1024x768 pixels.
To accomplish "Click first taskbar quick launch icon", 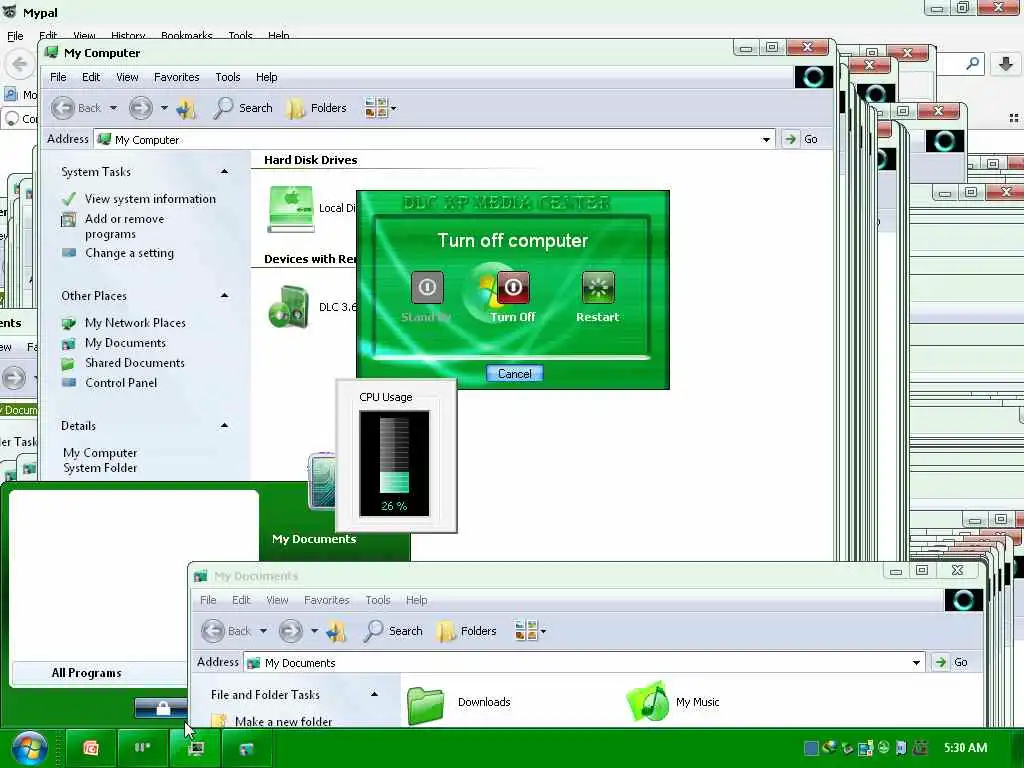I will (x=91, y=748).
